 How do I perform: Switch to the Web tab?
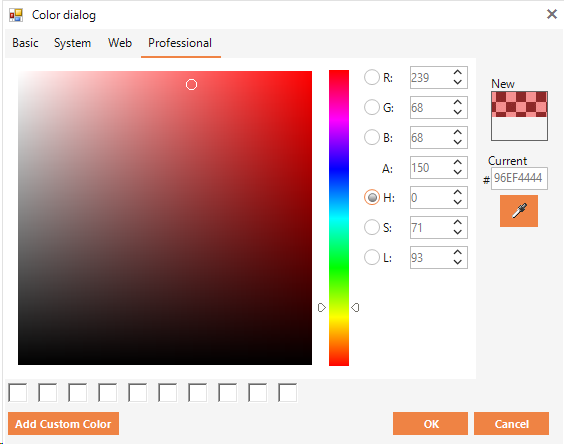click(120, 43)
